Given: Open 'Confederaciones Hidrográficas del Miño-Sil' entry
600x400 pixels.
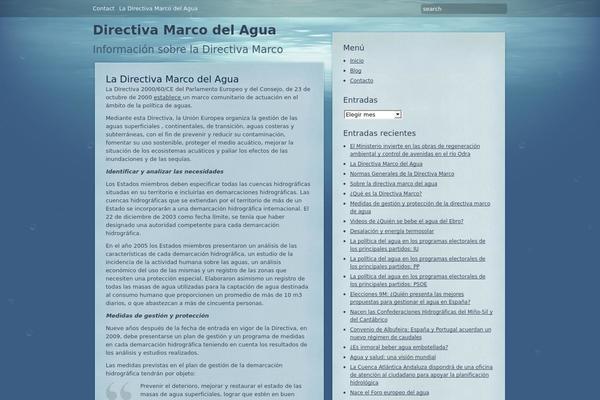Looking at the screenshot, I should click(421, 316).
